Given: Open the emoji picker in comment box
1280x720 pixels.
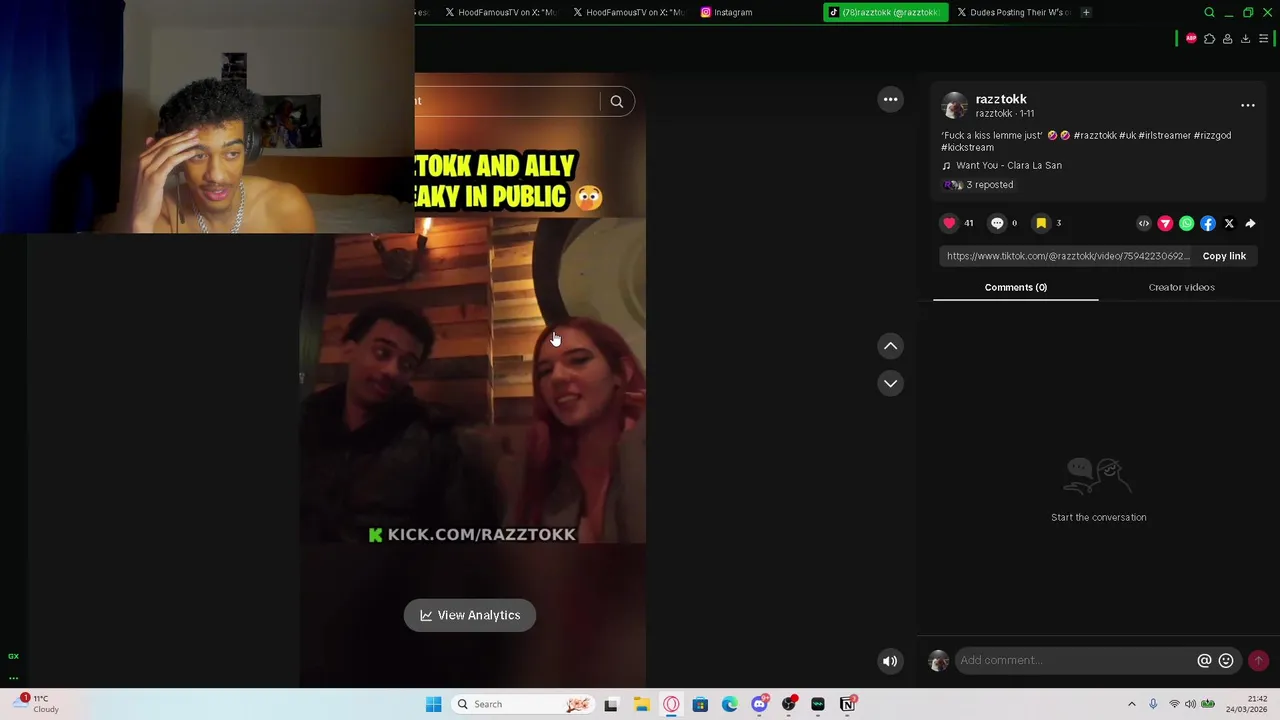Looking at the screenshot, I should click(x=1226, y=660).
